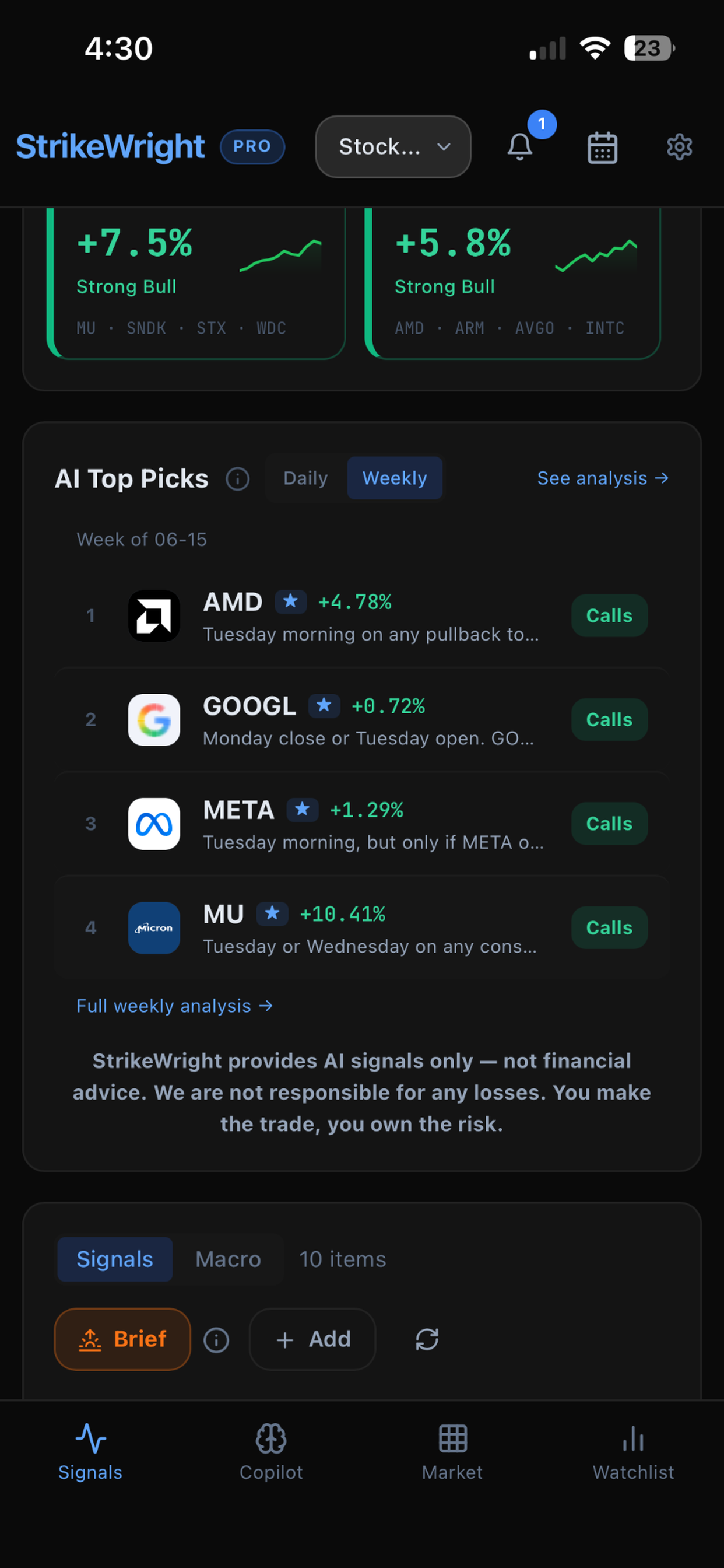Open the Copilot brain icon tab

click(270, 1452)
